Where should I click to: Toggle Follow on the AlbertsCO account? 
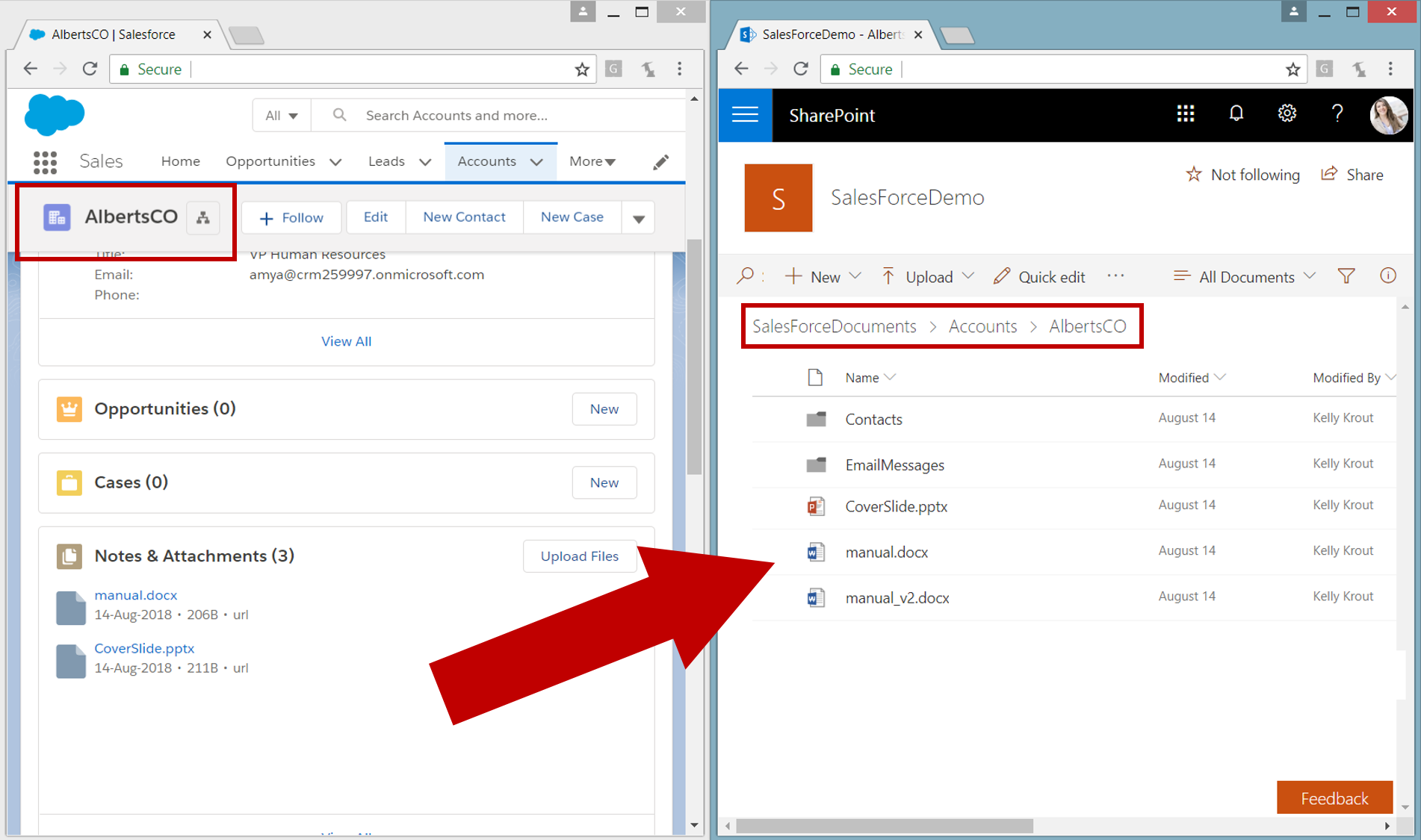[x=291, y=217]
